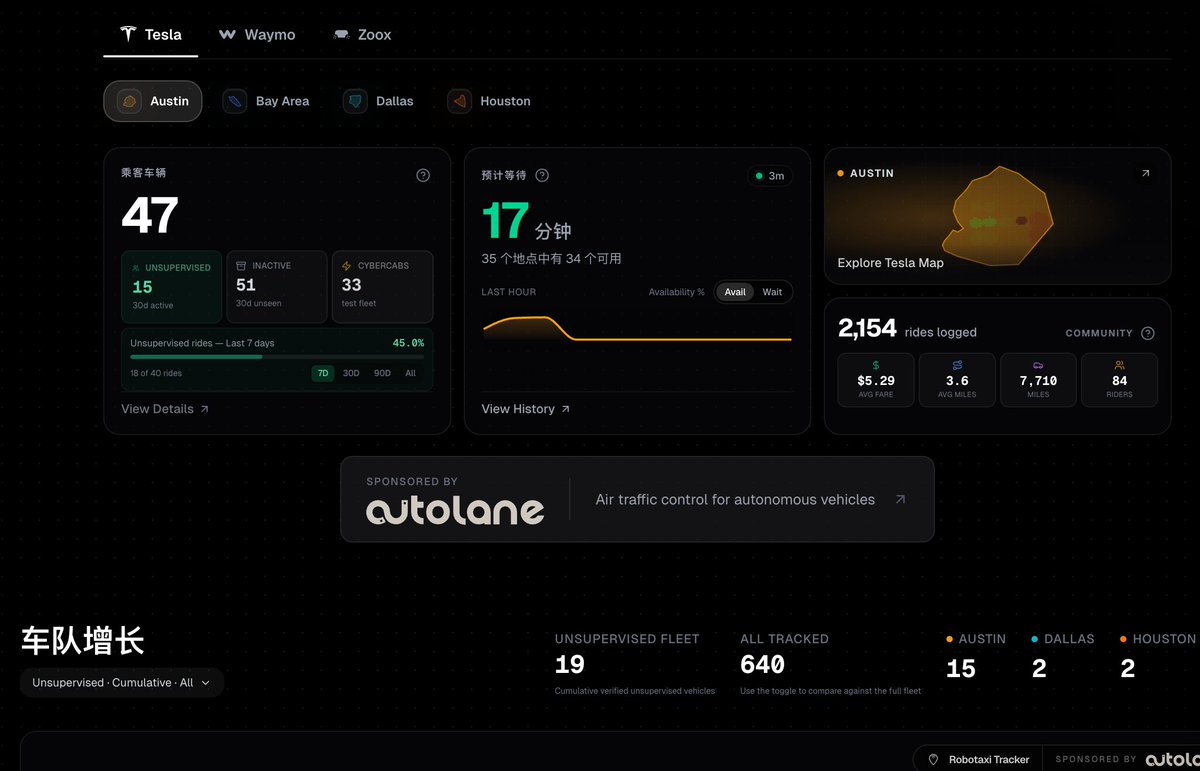This screenshot has height=771, width=1200.
Task: Open Explore Tesla Map link
Action: (x=890, y=263)
